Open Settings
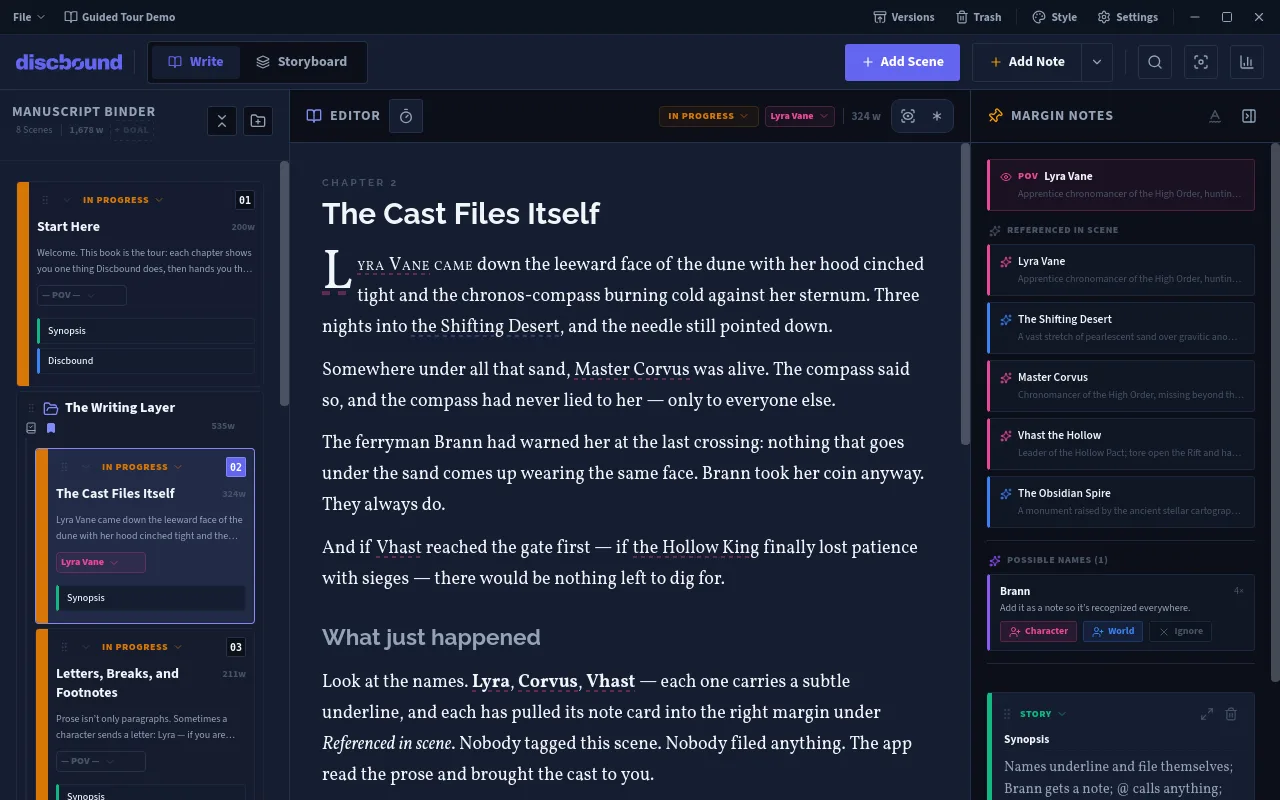Screen dimensions: 1280x800 point(1128,17)
